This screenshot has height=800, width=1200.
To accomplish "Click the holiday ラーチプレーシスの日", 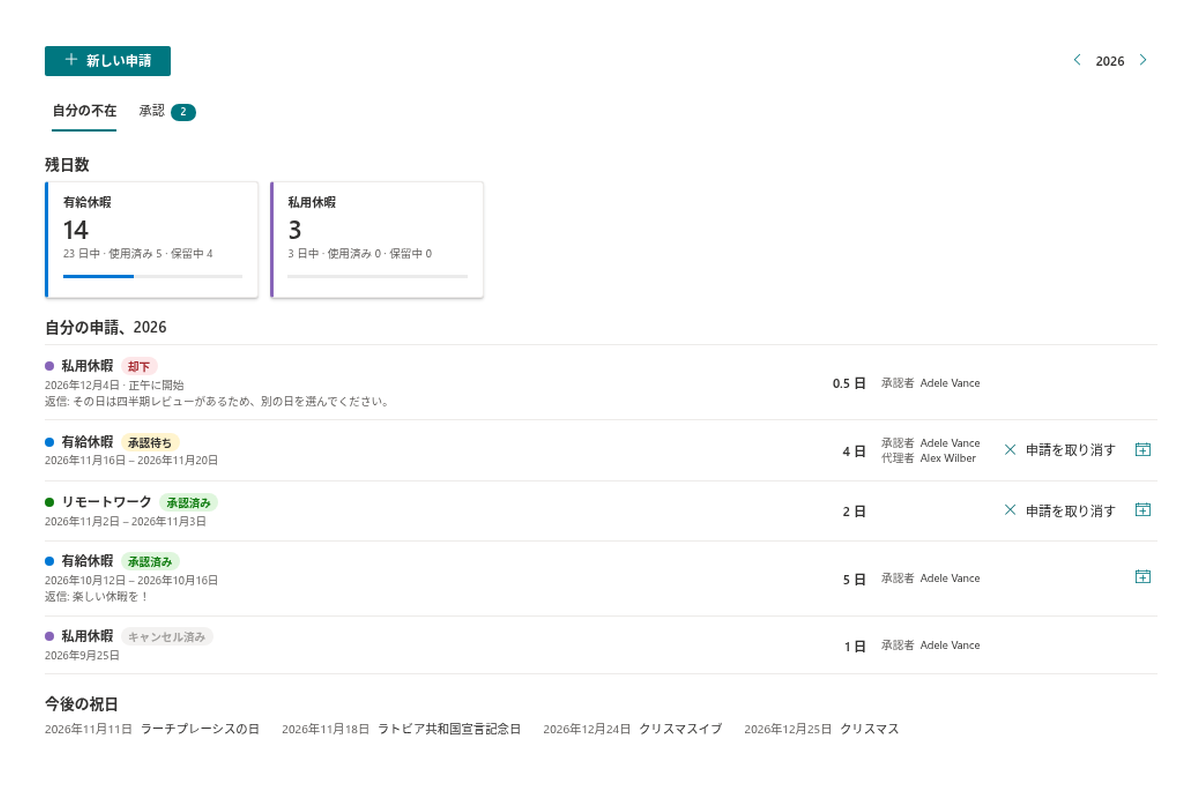I will click(200, 729).
